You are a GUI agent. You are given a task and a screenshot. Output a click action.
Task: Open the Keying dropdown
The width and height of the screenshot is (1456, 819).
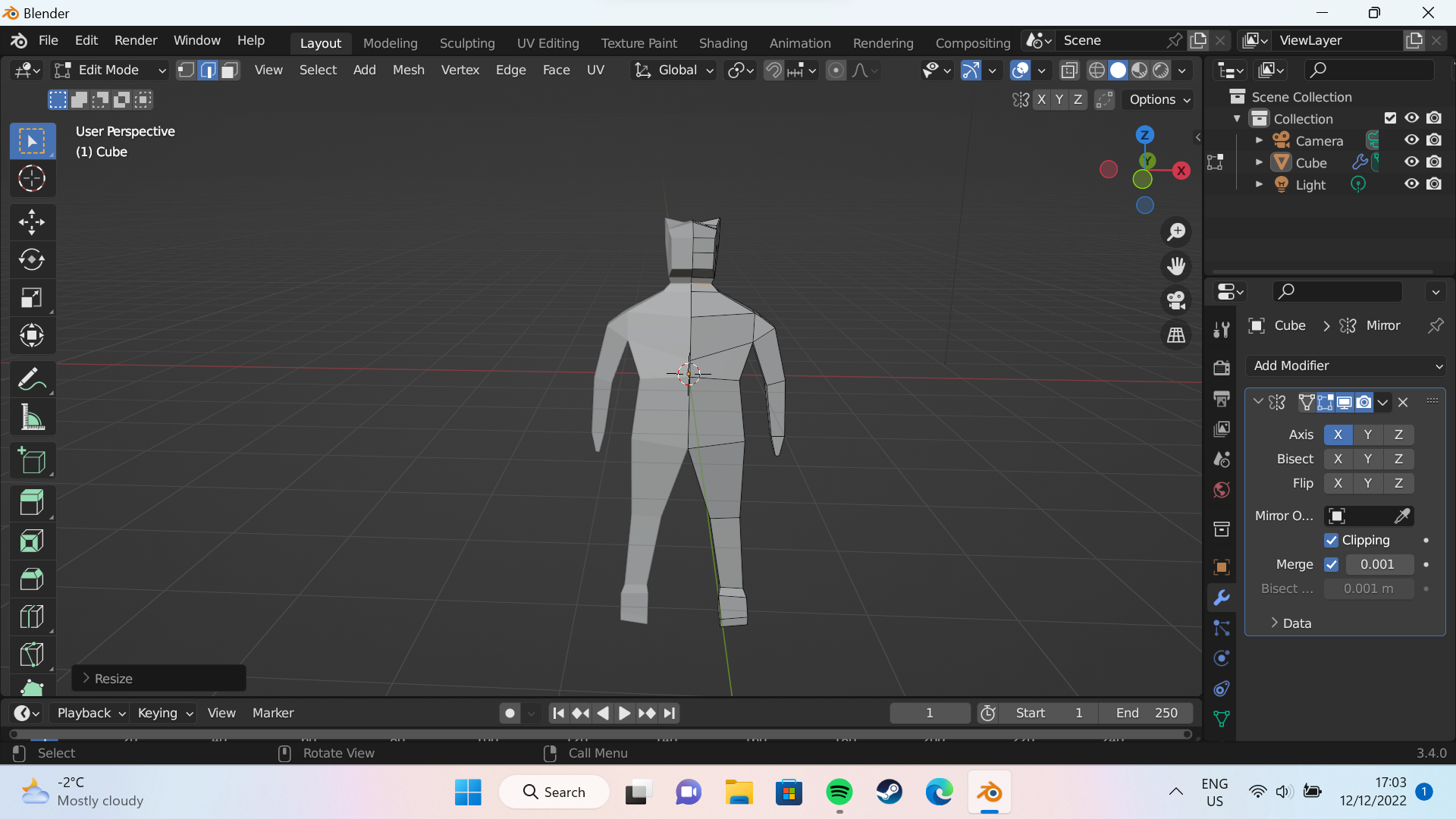164,713
